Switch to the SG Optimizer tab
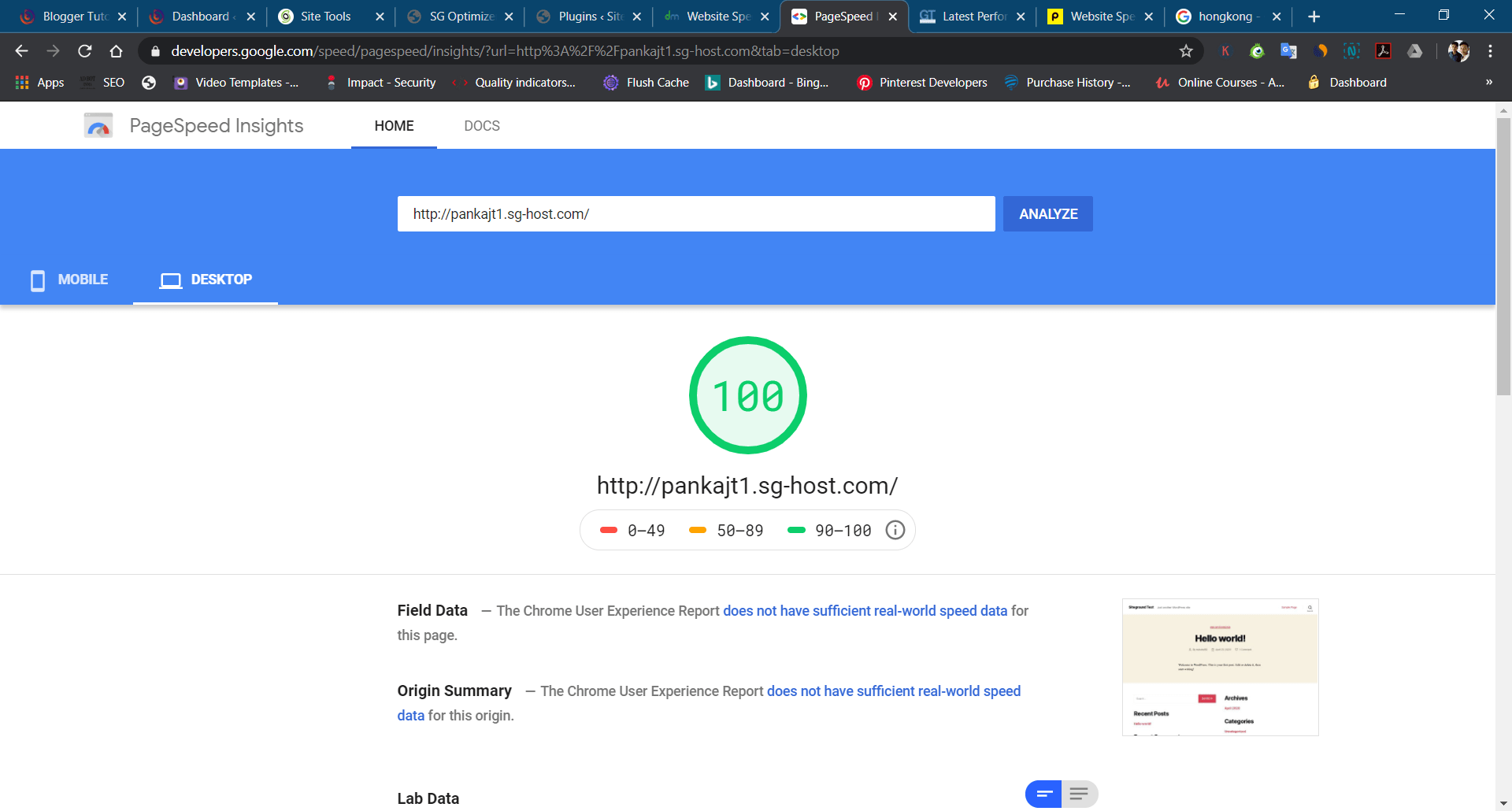The height and width of the screenshot is (811, 1512). point(460,17)
